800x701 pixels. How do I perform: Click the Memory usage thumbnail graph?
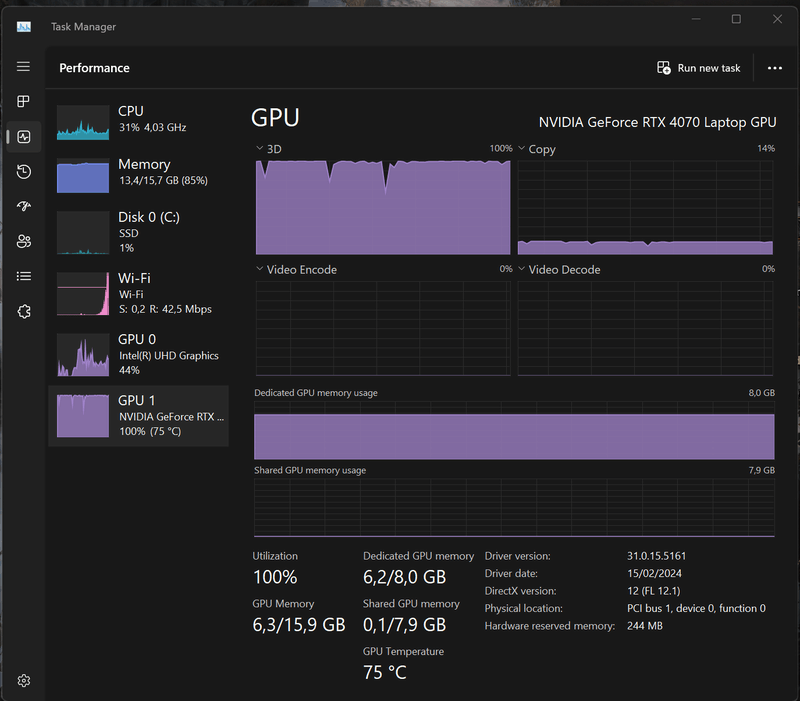pyautogui.click(x=83, y=176)
